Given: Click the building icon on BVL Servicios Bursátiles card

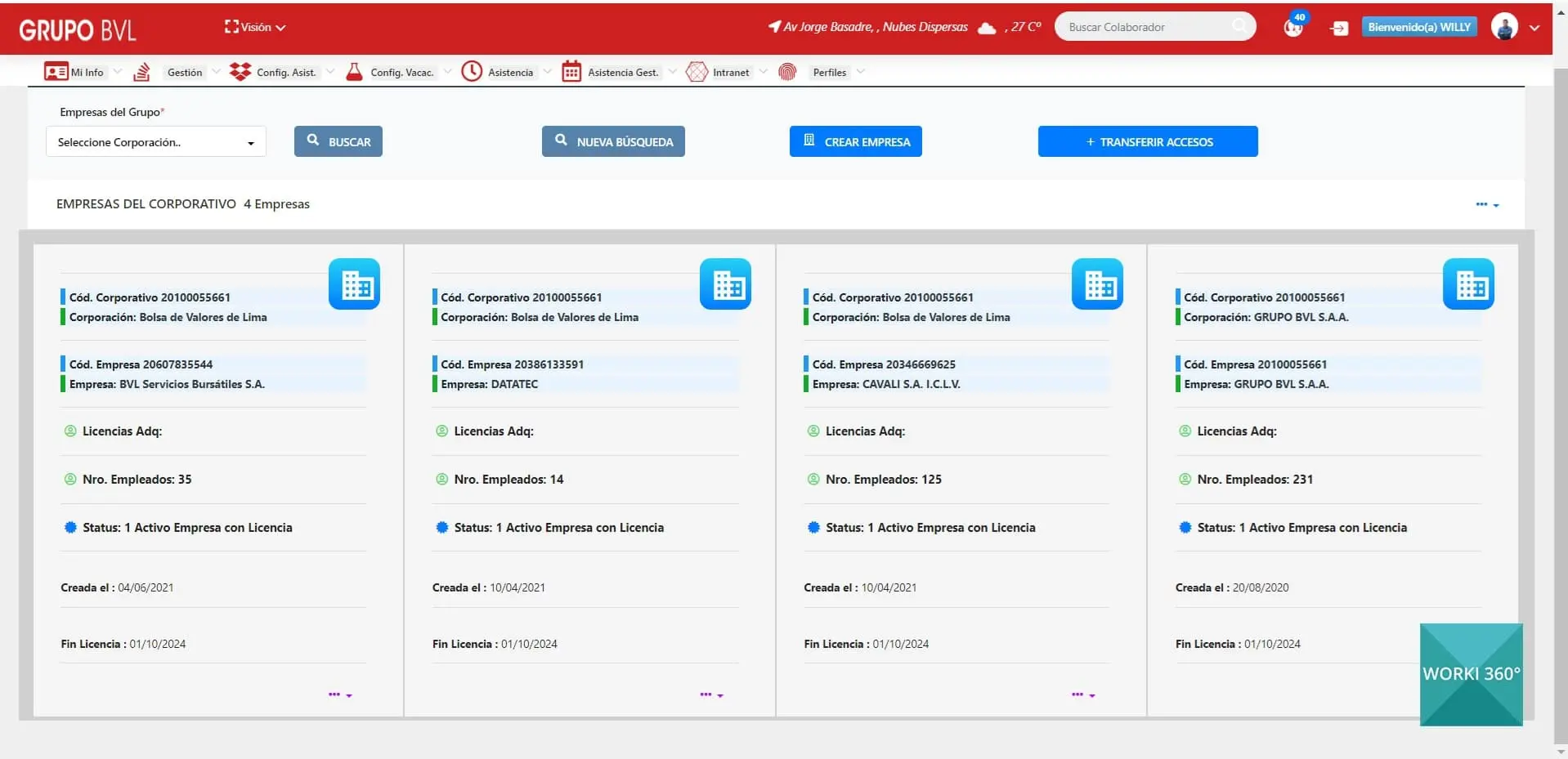Looking at the screenshot, I should coord(355,284).
